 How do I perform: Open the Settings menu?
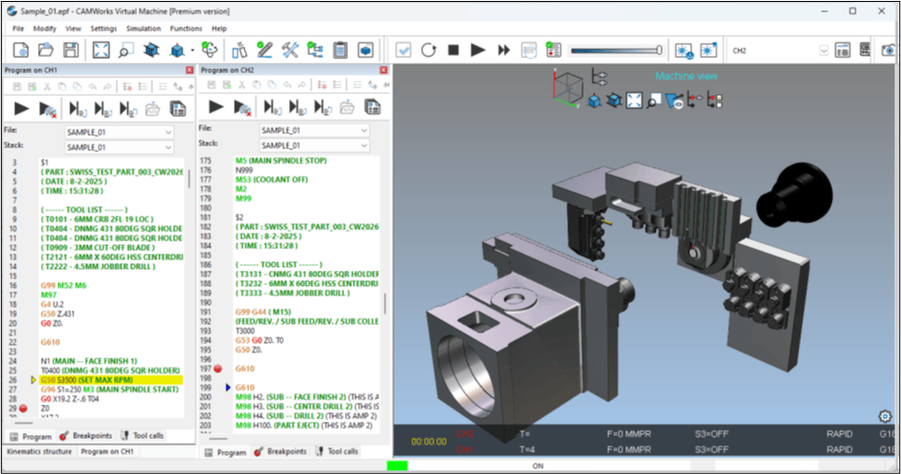point(103,28)
